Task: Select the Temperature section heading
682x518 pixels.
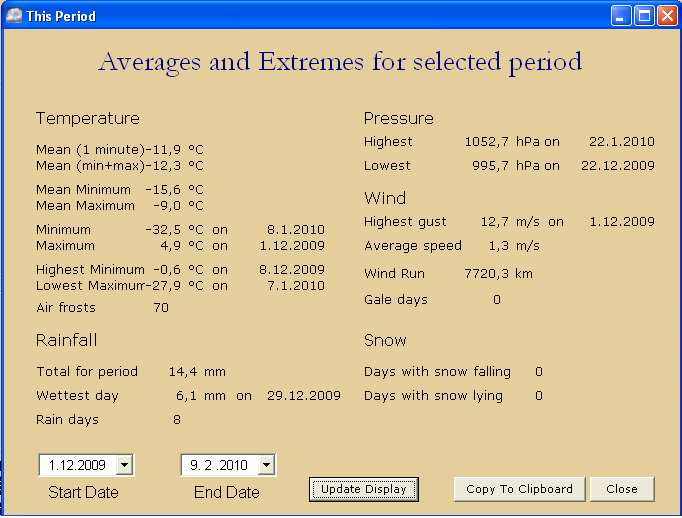Action: (x=88, y=118)
